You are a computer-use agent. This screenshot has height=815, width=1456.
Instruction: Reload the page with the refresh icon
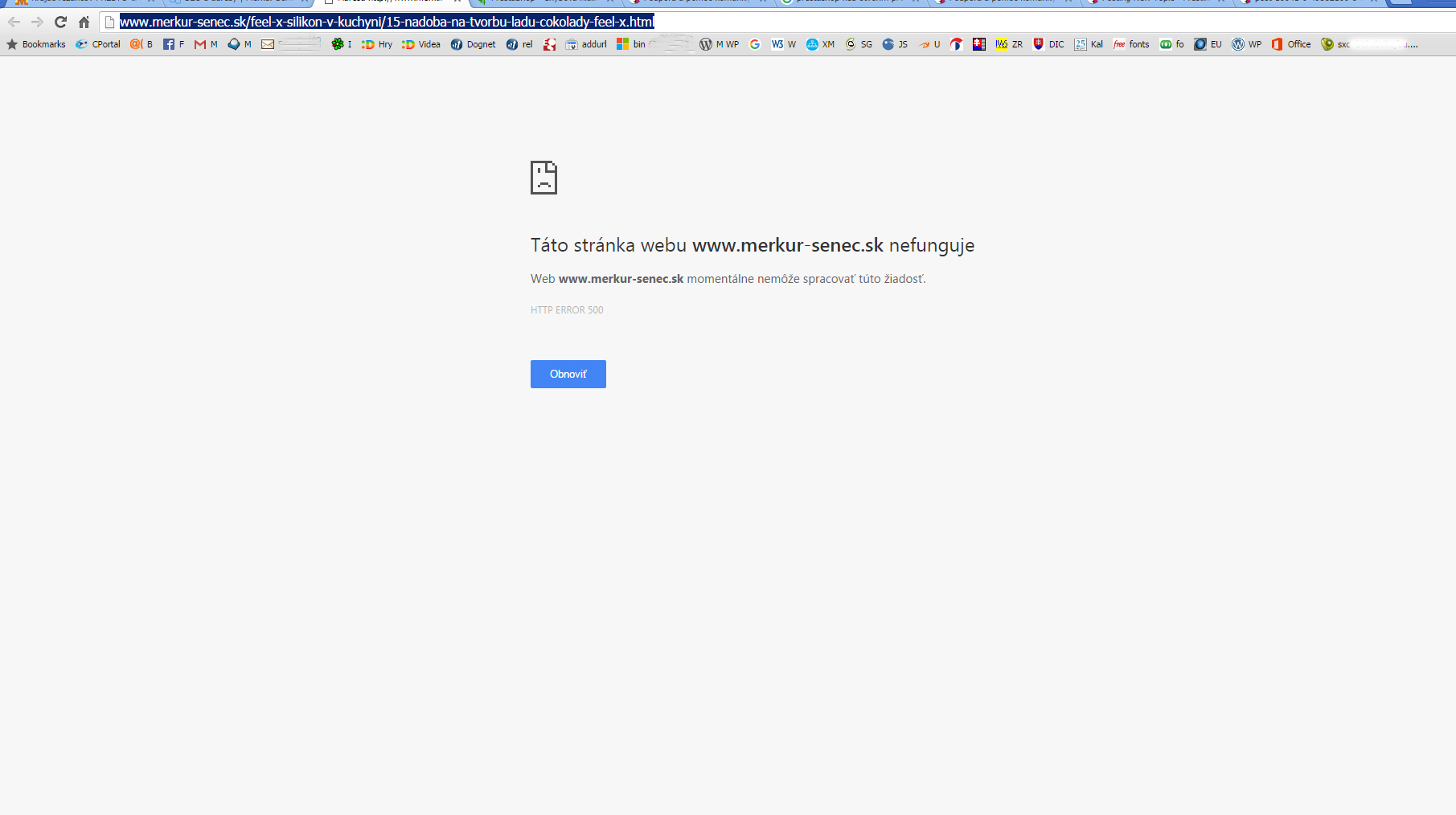60,22
